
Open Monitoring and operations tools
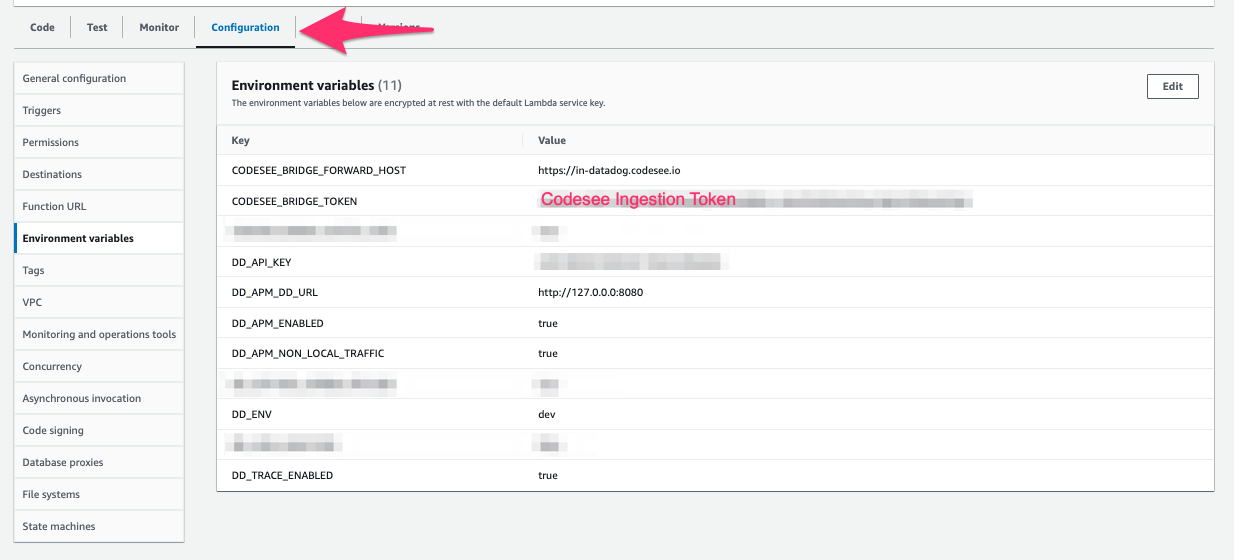tap(99, 334)
